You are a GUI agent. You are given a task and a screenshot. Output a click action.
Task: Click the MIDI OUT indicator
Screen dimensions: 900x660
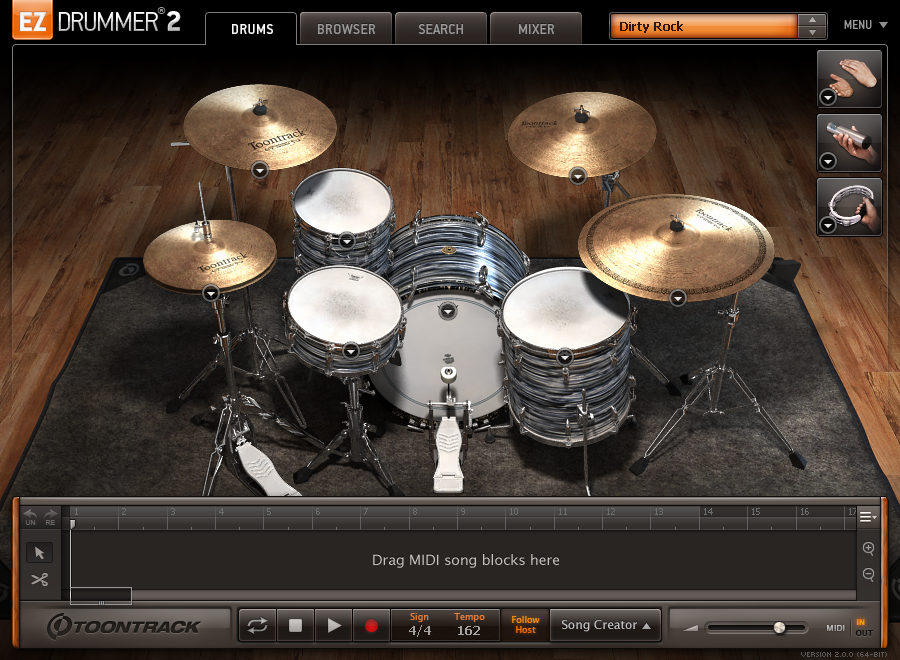click(x=864, y=633)
